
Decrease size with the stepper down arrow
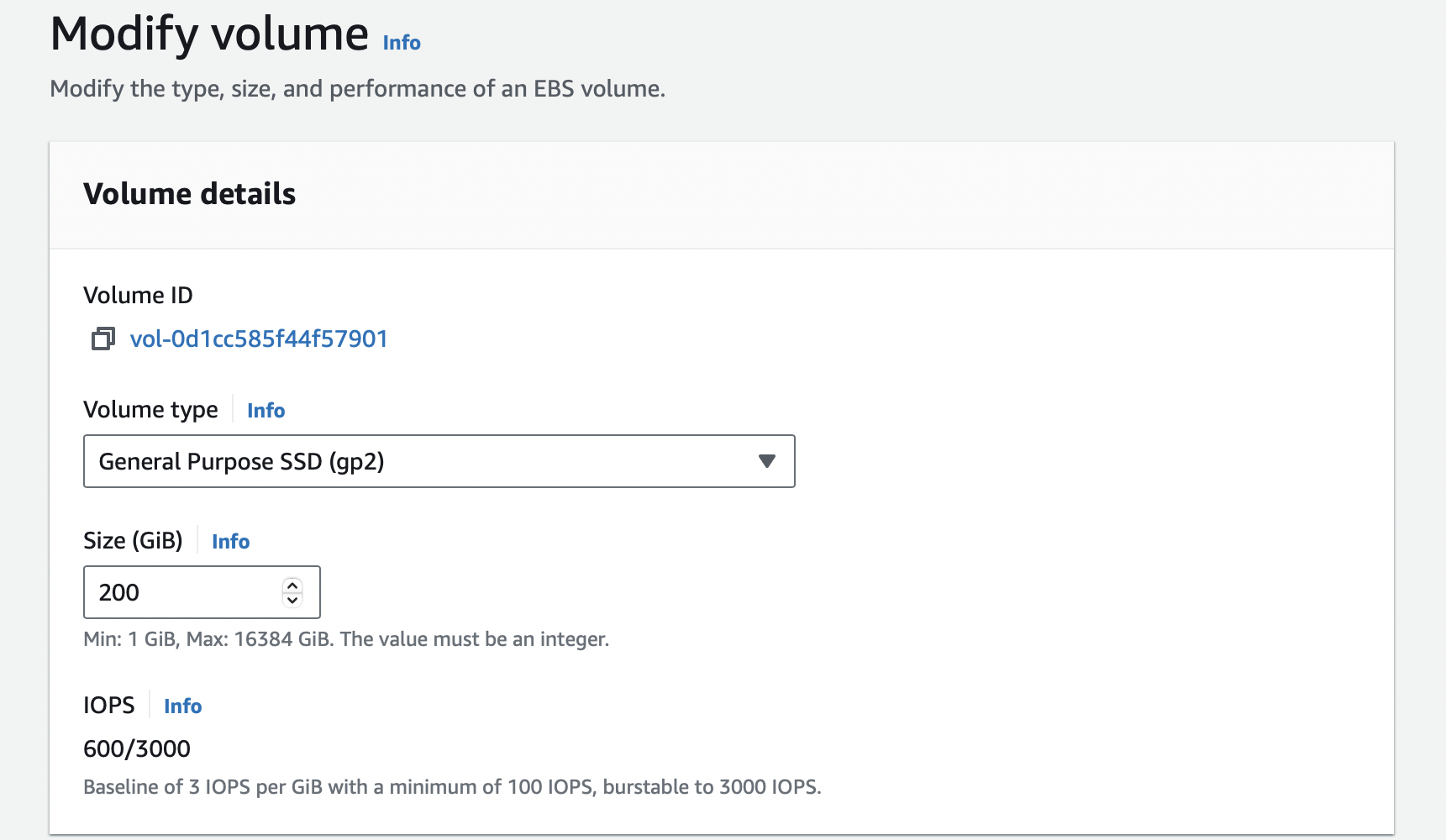(x=292, y=600)
